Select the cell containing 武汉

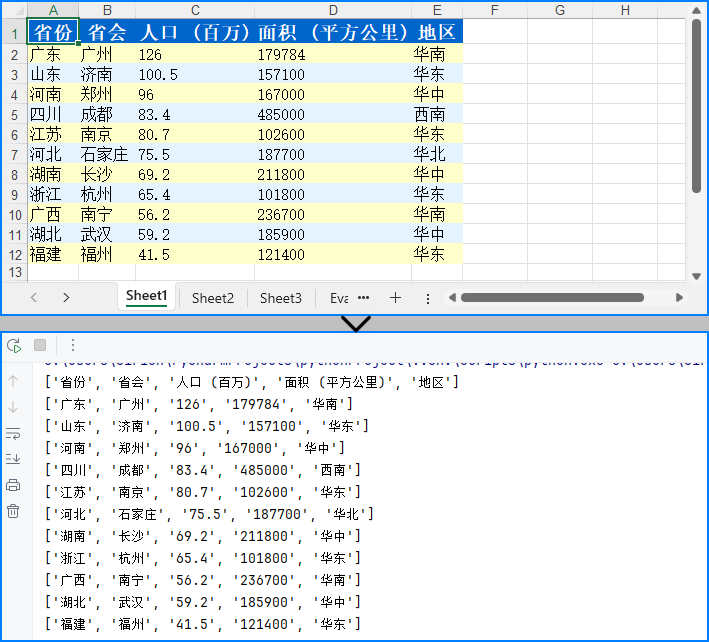pyautogui.click(x=107, y=234)
